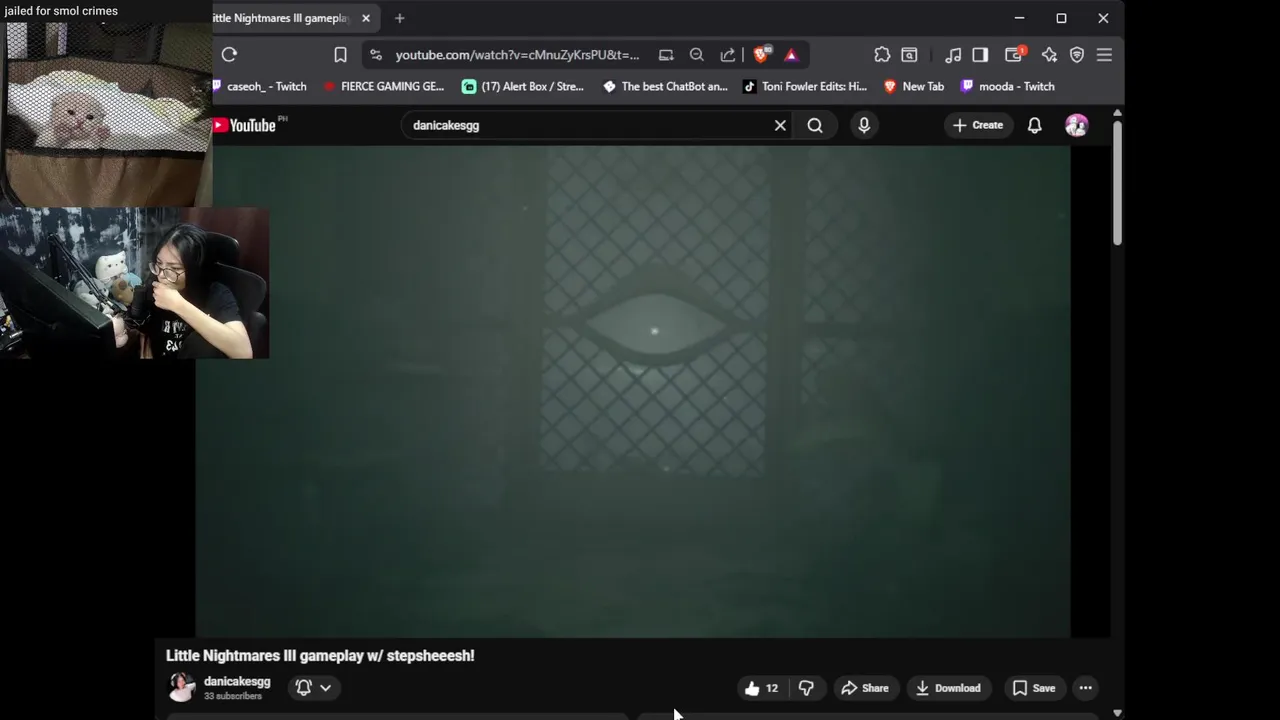Open the browser extensions puzzle icon
1280x720 pixels.
coord(882,55)
